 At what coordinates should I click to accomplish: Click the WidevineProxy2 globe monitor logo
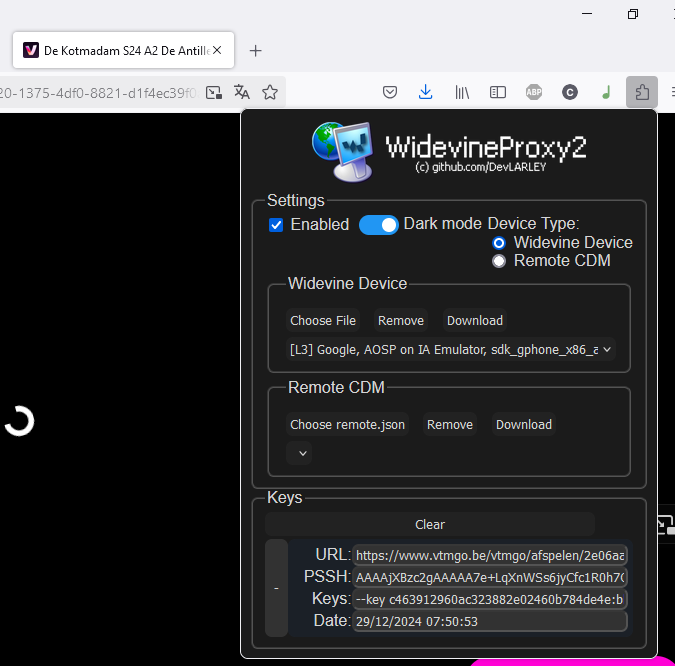click(x=343, y=151)
